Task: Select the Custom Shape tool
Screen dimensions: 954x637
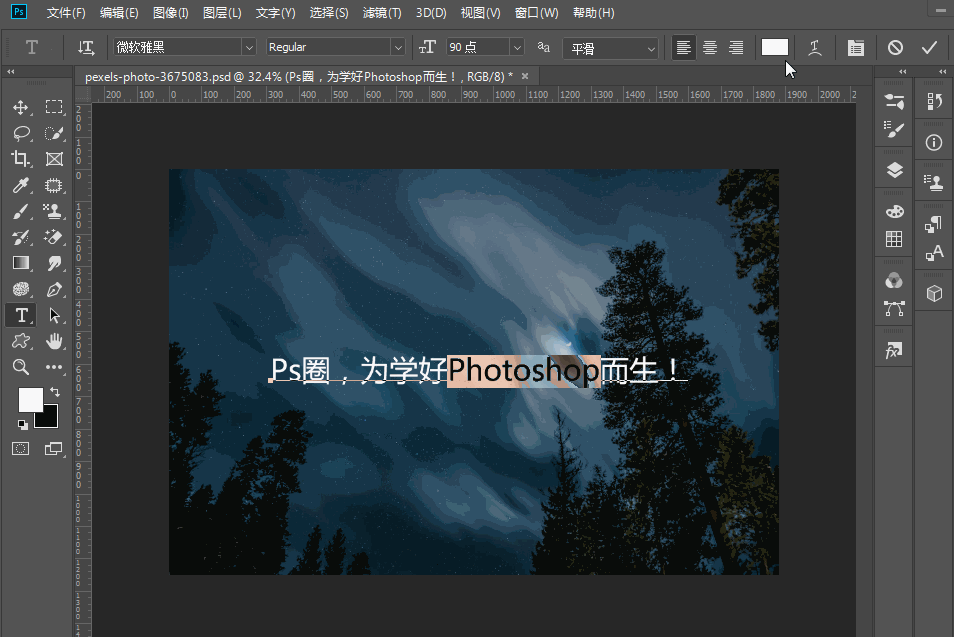Action: tap(21, 341)
